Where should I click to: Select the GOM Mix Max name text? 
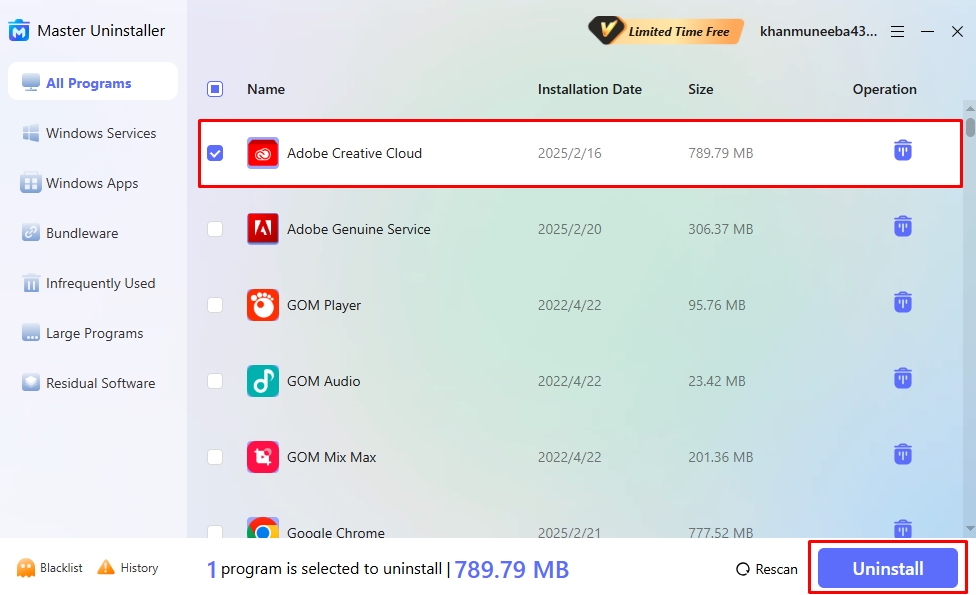tap(331, 457)
